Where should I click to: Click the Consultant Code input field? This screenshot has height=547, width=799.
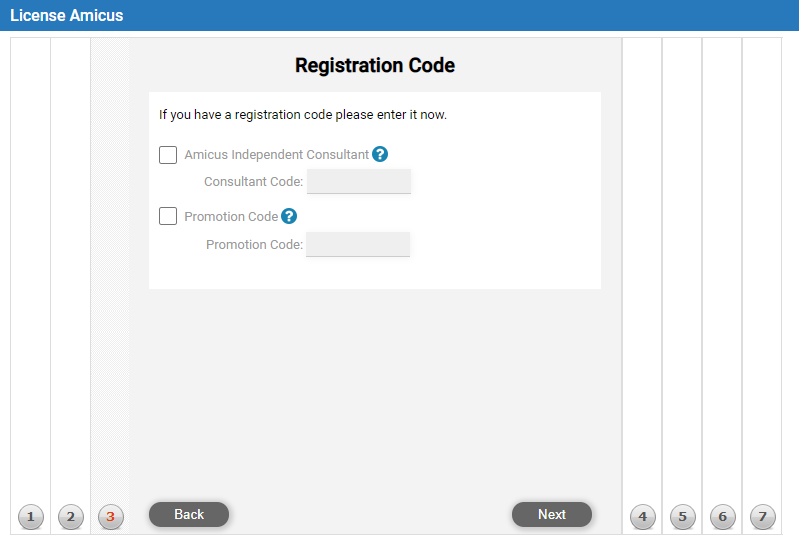click(x=359, y=181)
